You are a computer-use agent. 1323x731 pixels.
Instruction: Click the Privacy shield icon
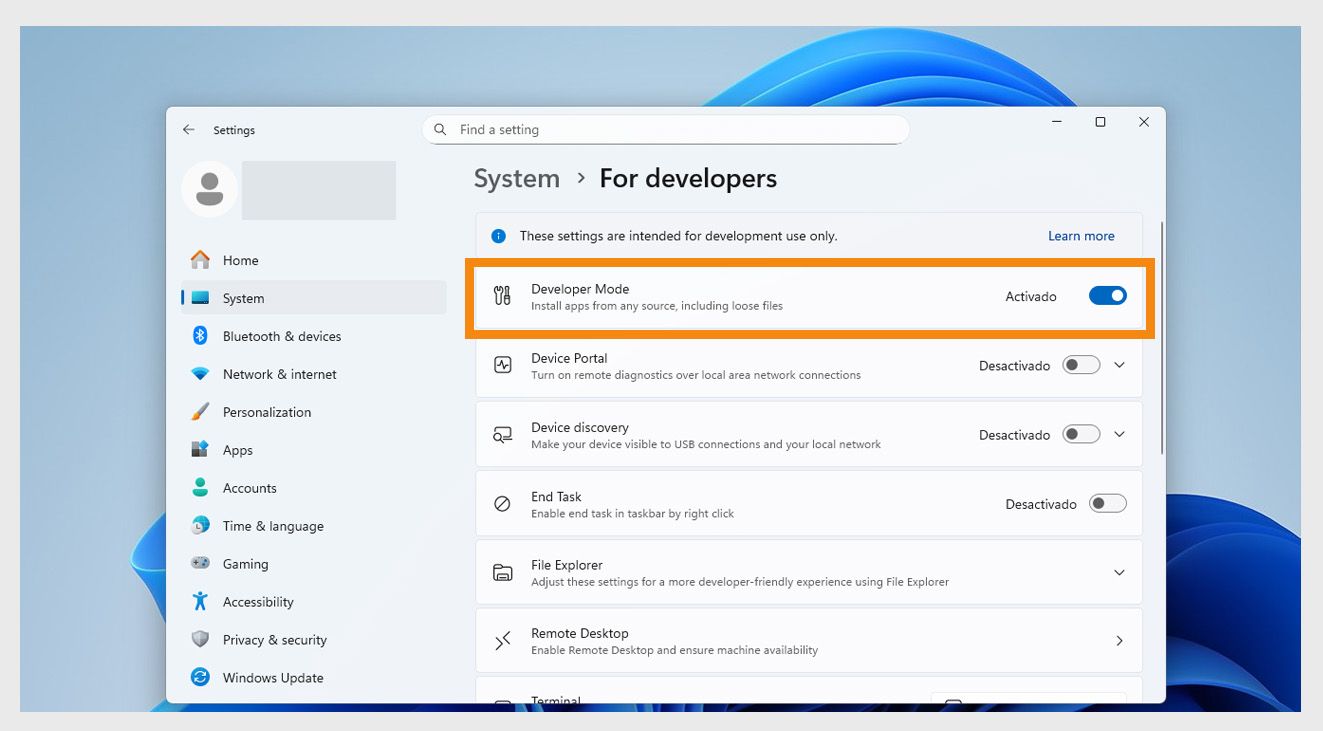coord(200,640)
